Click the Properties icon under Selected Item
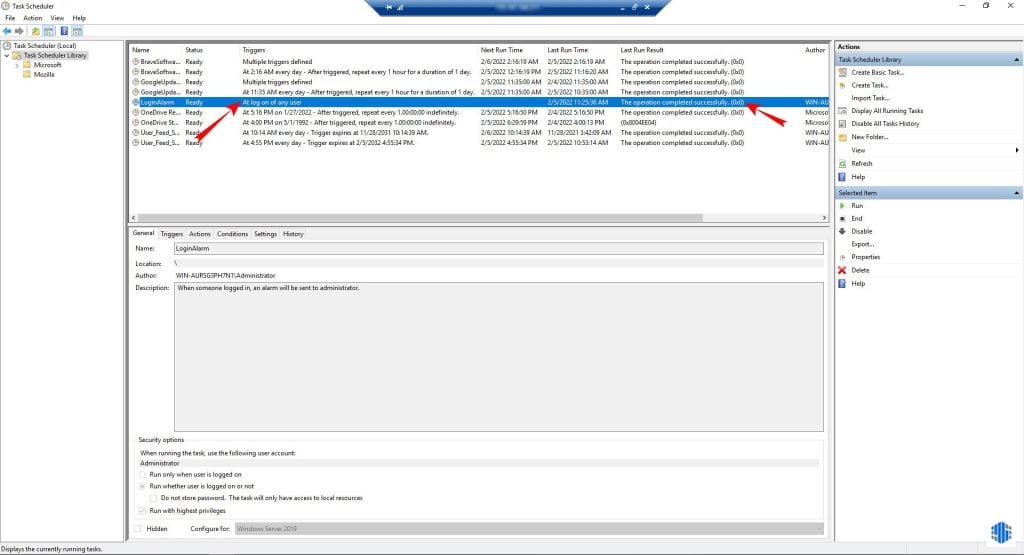 (x=842, y=257)
